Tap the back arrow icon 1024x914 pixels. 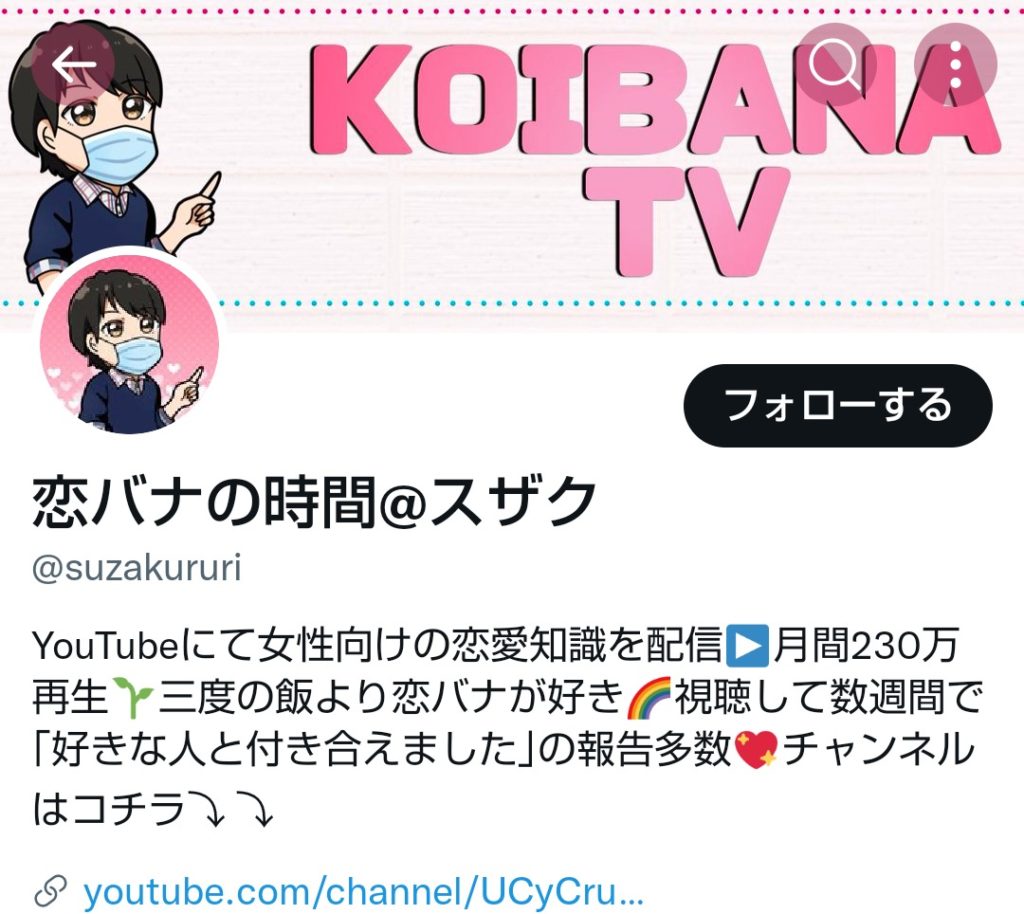click(x=74, y=64)
